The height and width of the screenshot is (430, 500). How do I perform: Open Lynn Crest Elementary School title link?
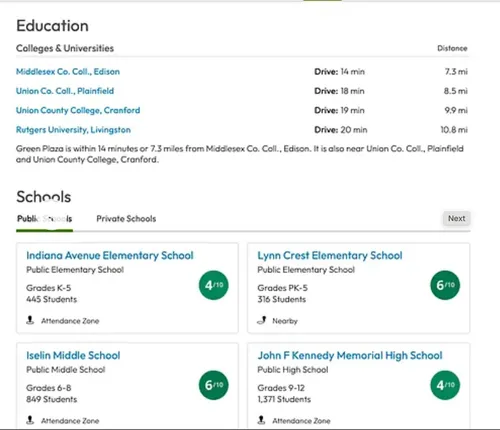point(330,256)
